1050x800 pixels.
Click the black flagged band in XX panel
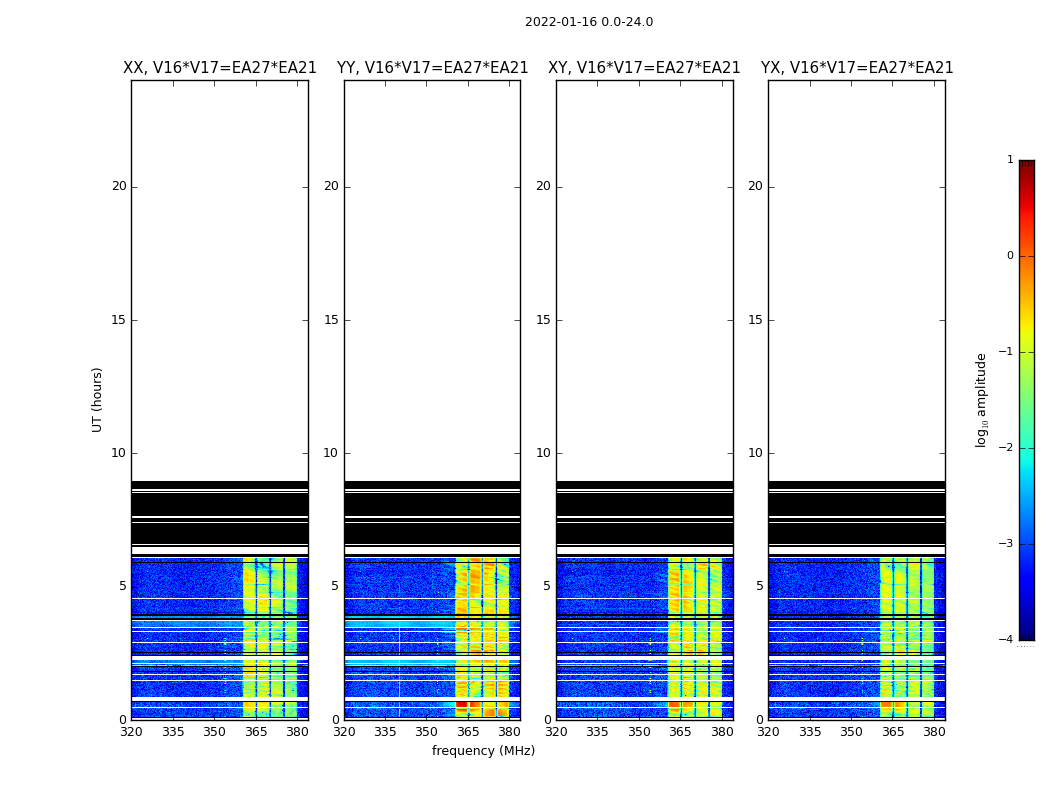click(219, 504)
